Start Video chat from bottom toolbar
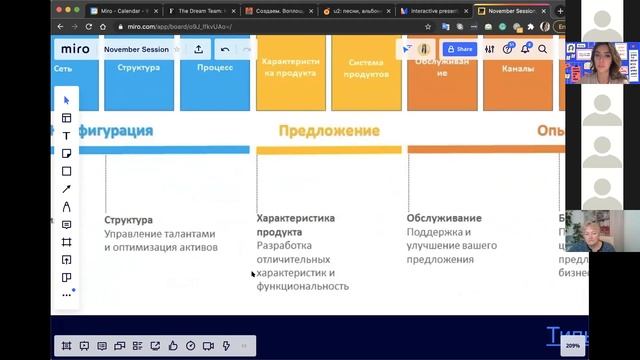640x360 pixels. 208,346
